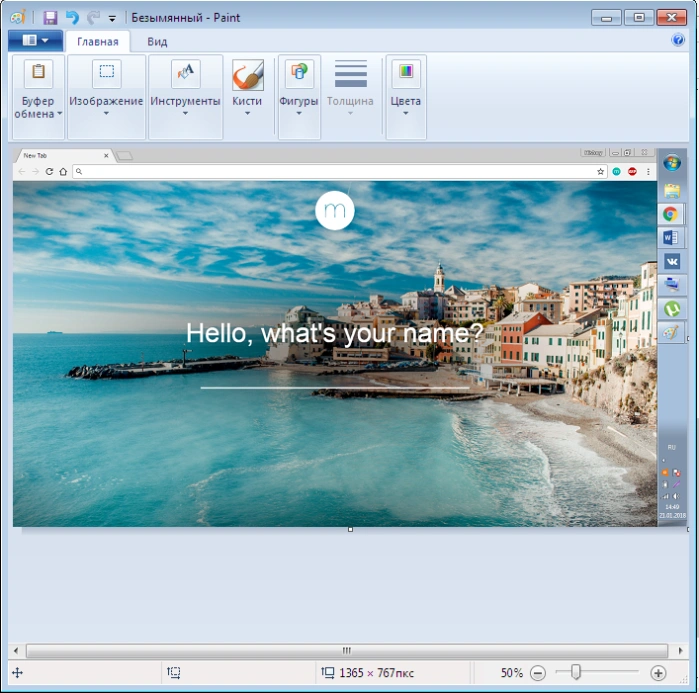The width and height of the screenshot is (699, 693).
Task: Click the cursor position icon in status bar
Action: [17, 672]
